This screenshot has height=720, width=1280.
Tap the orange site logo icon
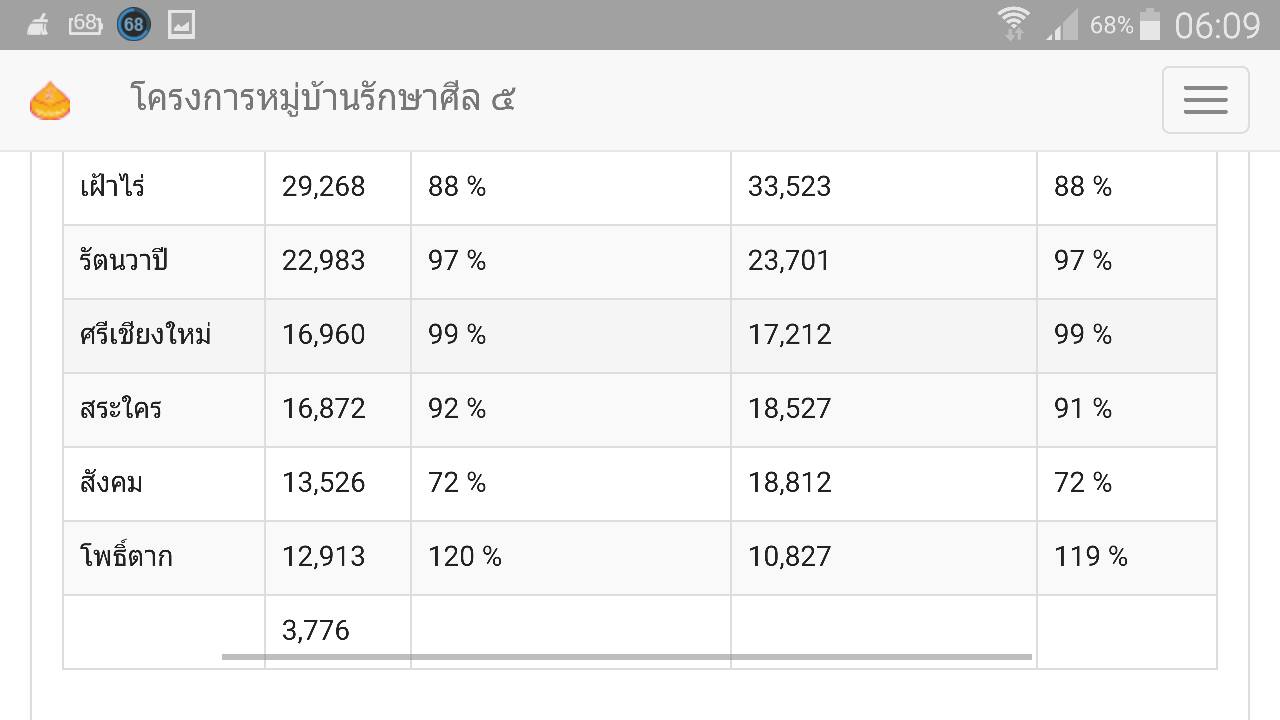click(50, 101)
